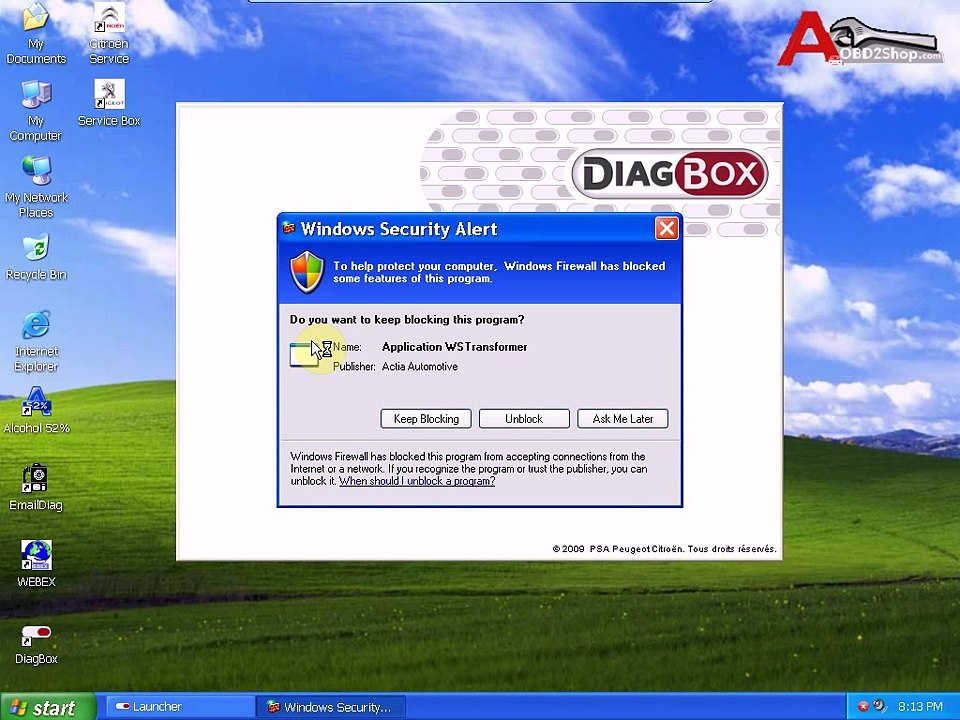Viewport: 960px width, 720px height.
Task: Click the 8:13 PM clock
Action: [920, 707]
